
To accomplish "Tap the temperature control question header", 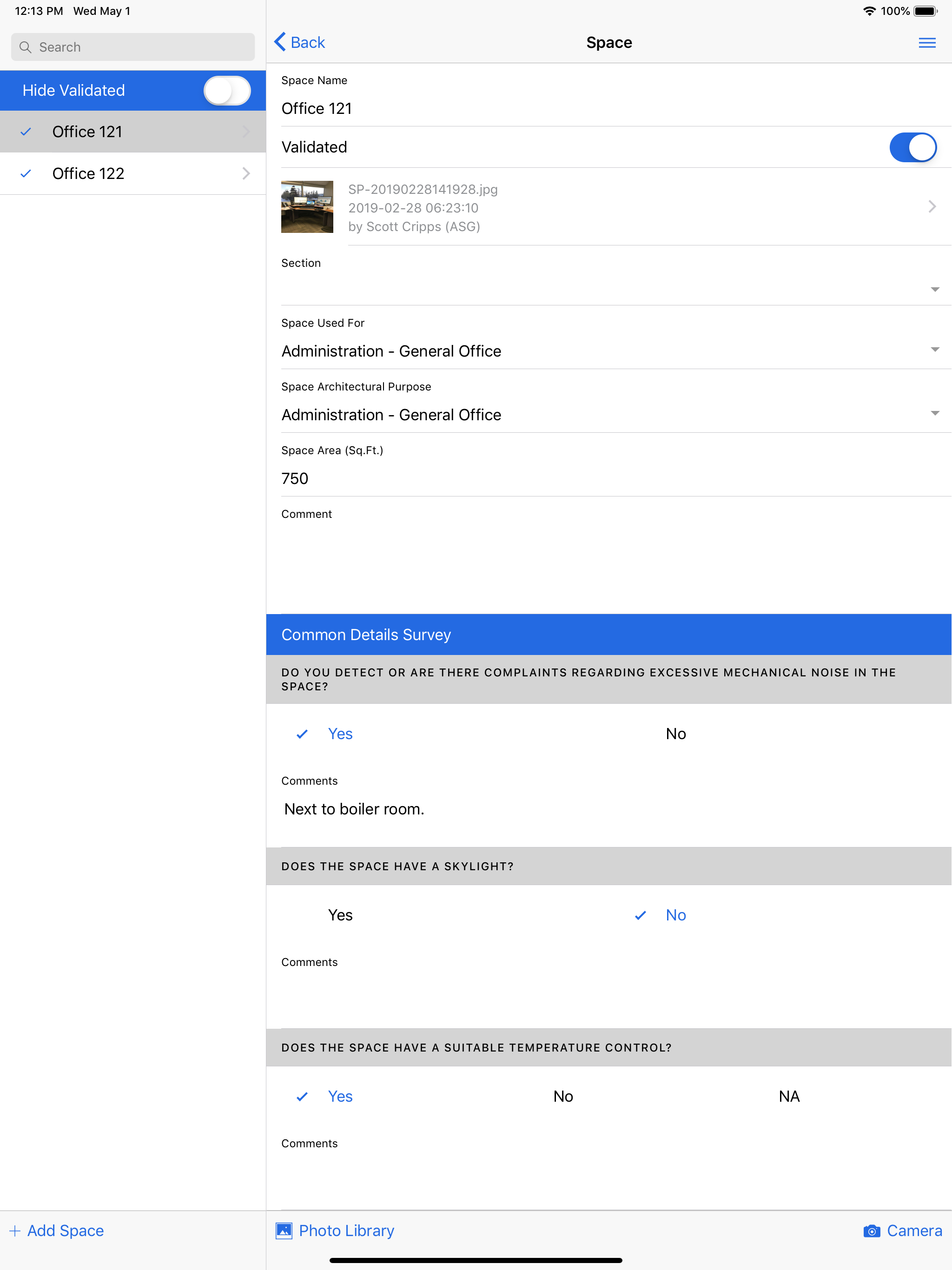I will coord(608,1048).
